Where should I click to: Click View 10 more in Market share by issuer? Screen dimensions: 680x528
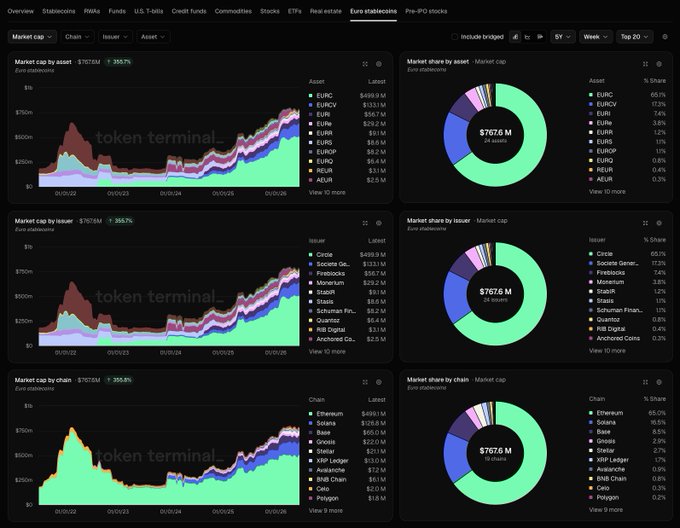click(x=607, y=351)
